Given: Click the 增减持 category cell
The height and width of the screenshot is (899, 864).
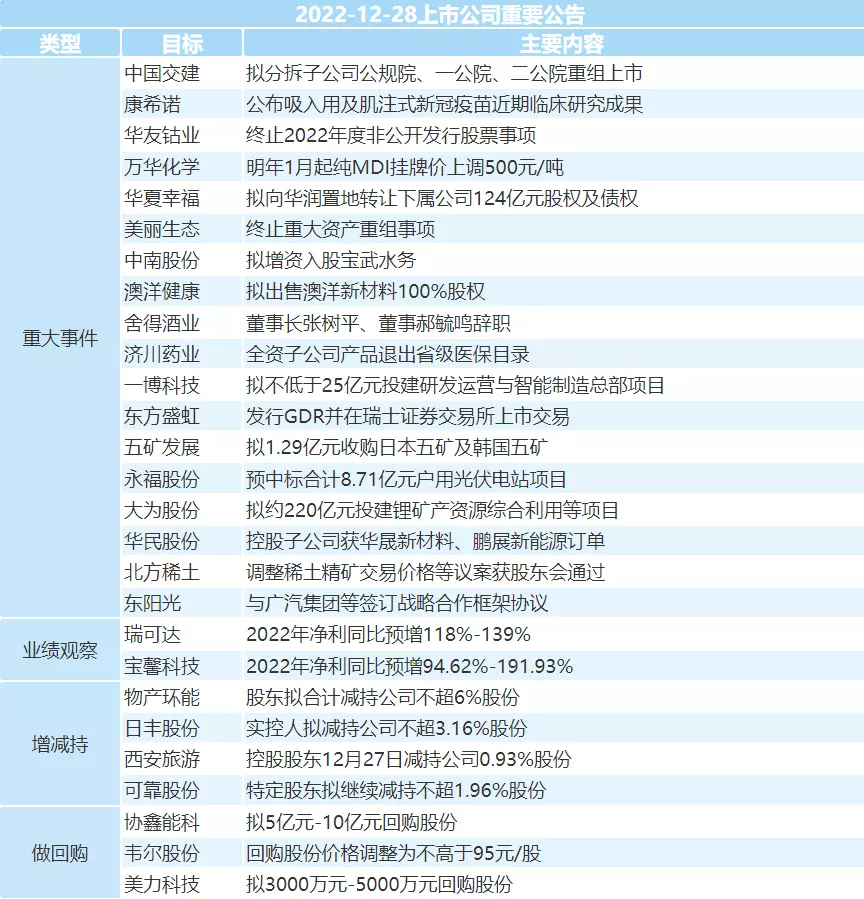Looking at the screenshot, I should [x=60, y=744].
